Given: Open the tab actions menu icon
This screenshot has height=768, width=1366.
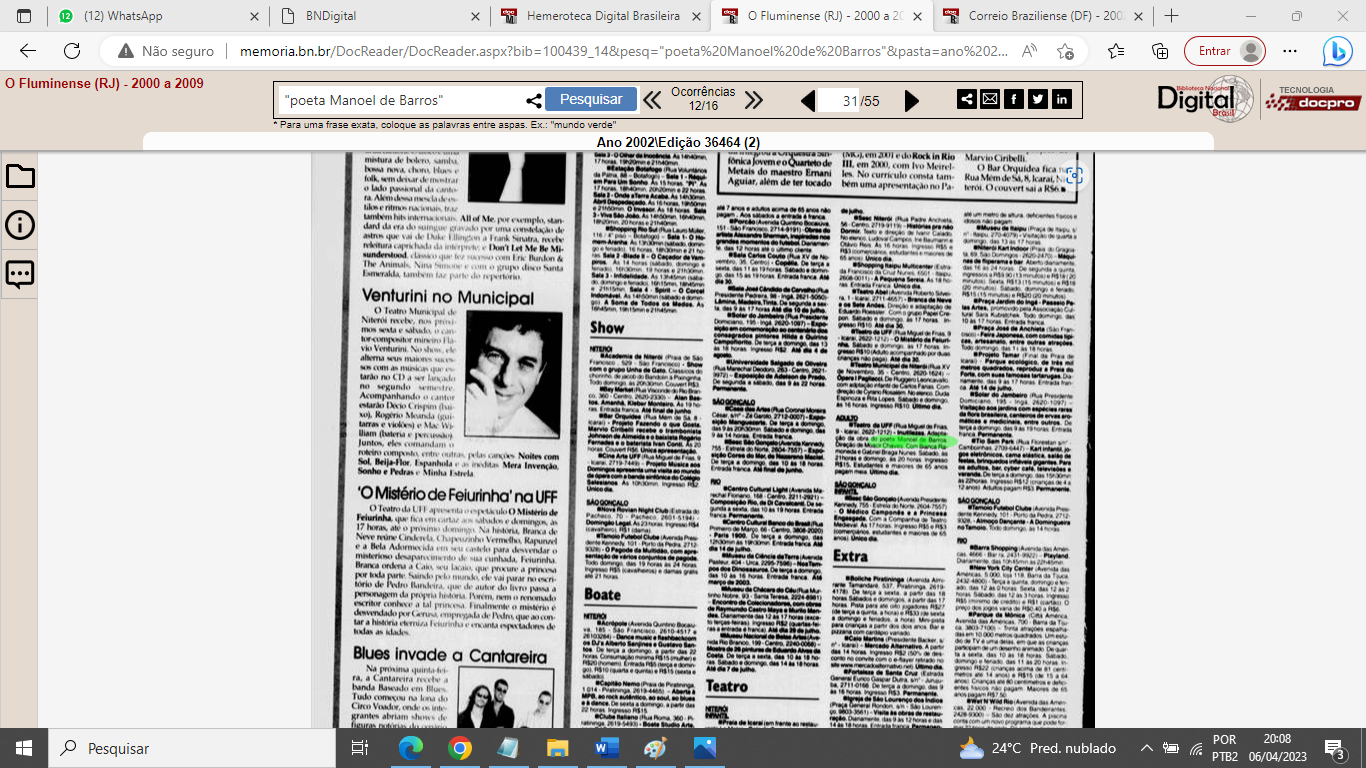Looking at the screenshot, I should coord(24,16).
